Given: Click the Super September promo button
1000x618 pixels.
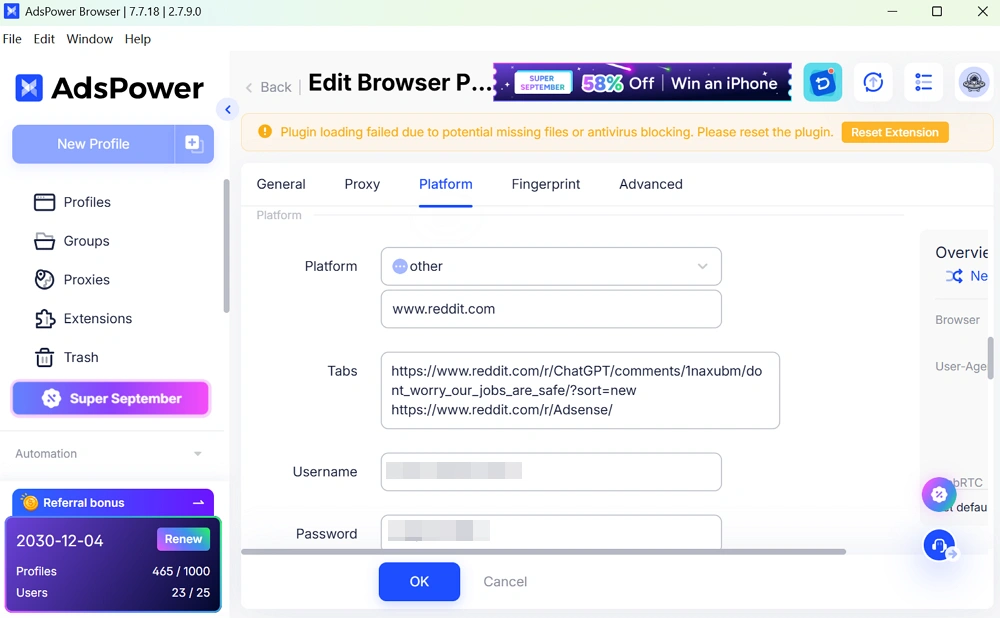Looking at the screenshot, I should tap(111, 399).
